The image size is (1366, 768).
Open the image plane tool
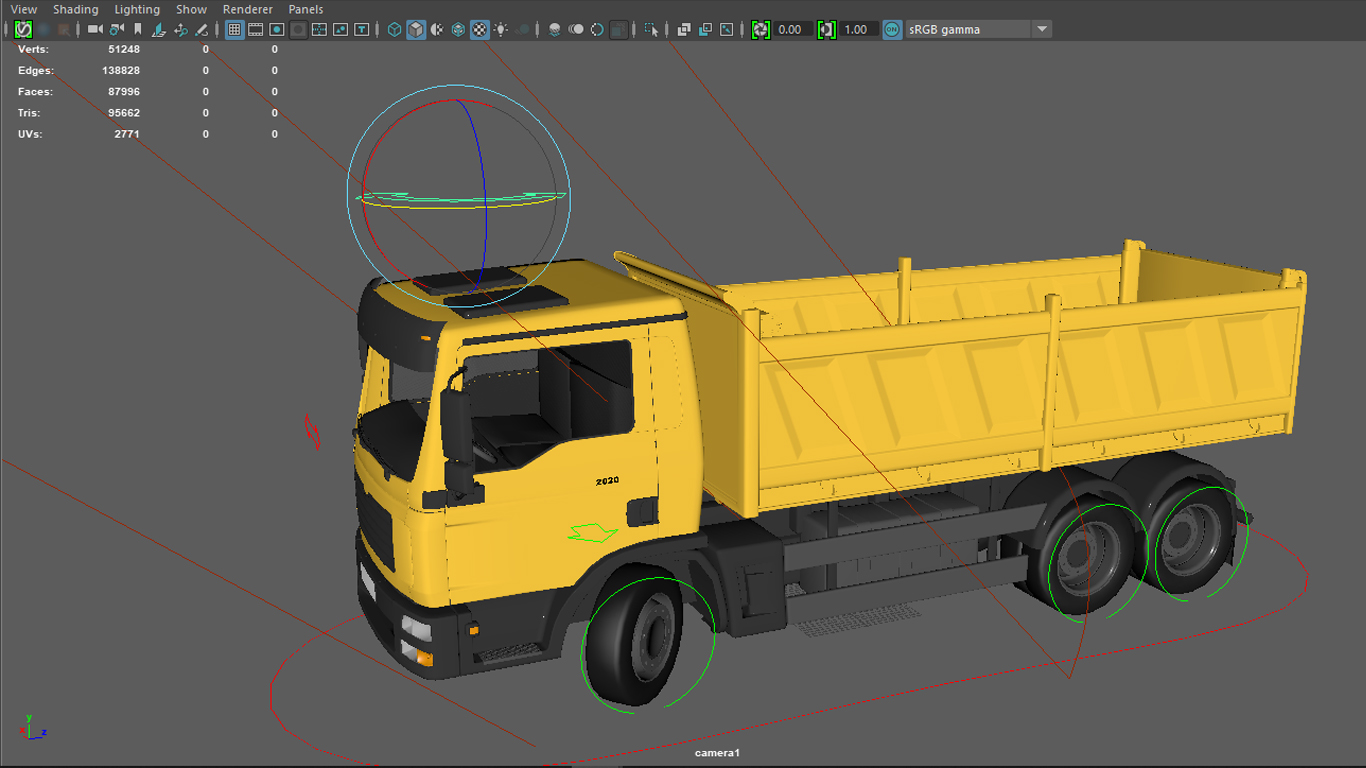(x=159, y=30)
